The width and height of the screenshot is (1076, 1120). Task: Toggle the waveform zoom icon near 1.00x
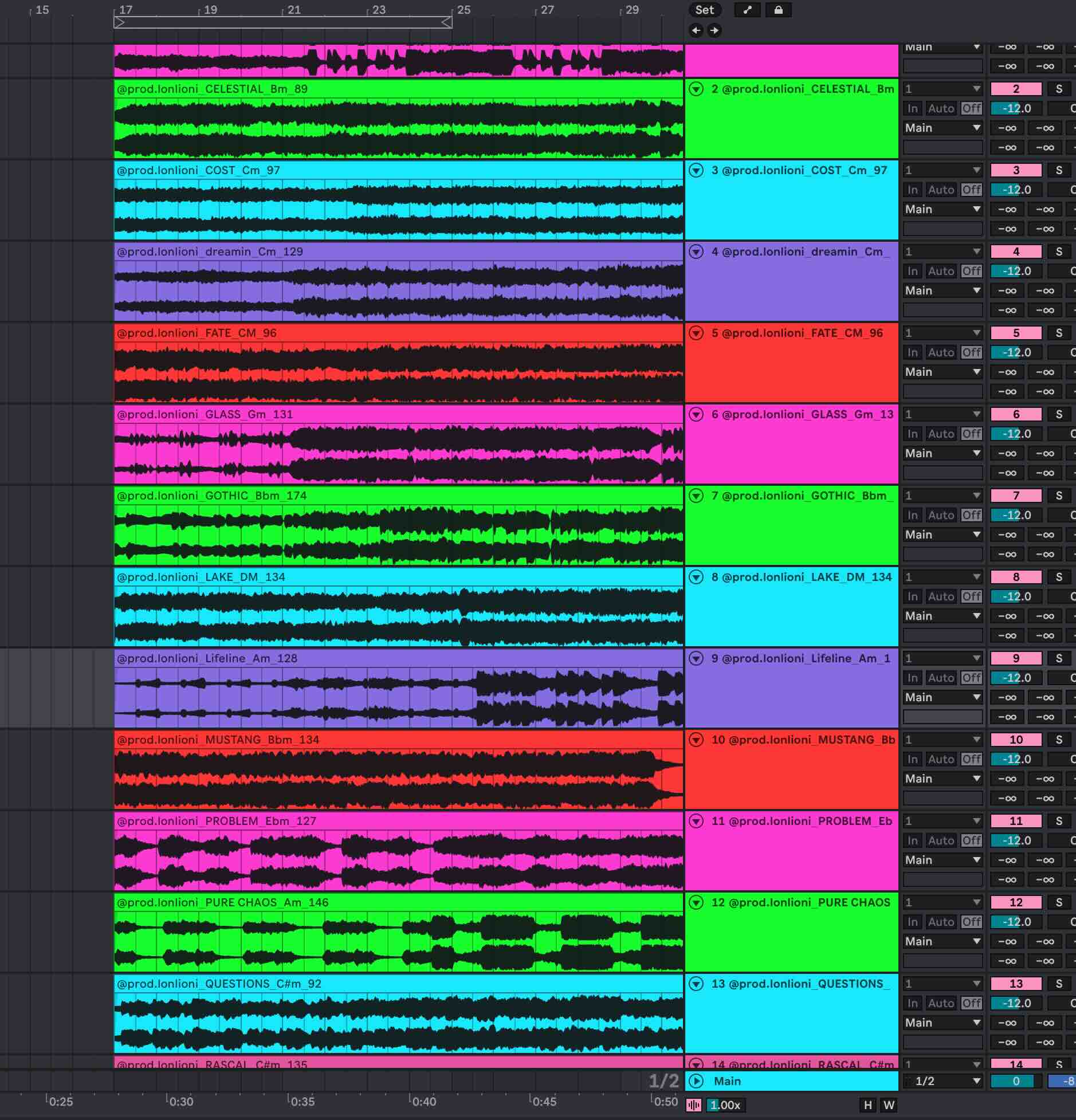click(694, 1105)
